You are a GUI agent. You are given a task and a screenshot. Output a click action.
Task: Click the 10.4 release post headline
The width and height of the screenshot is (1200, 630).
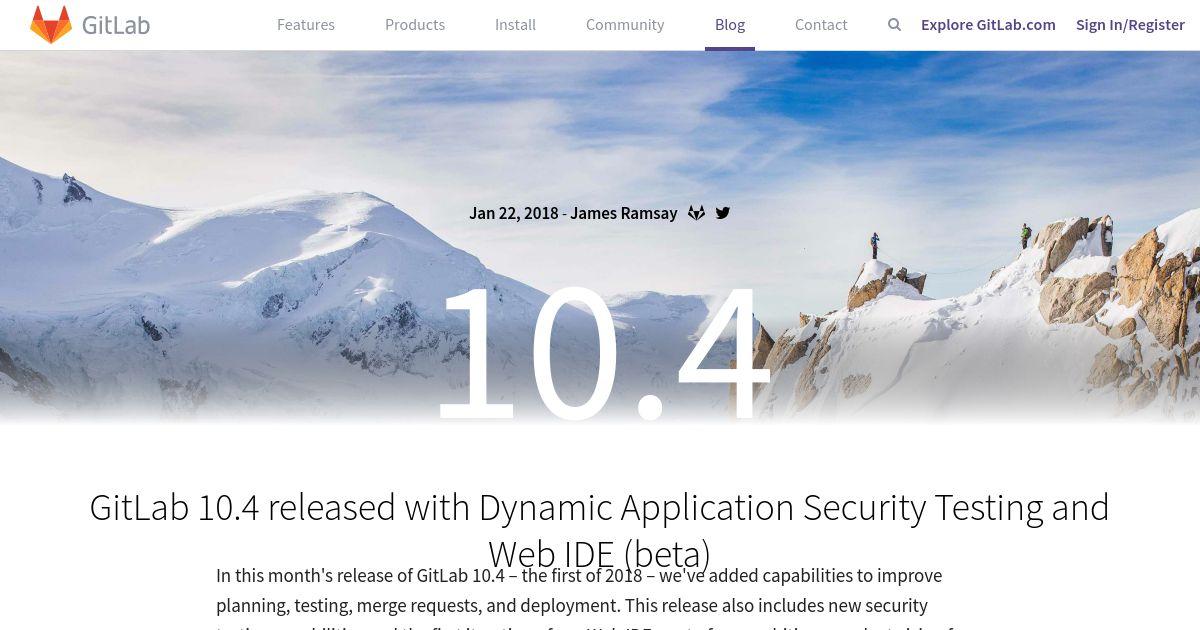click(600, 530)
